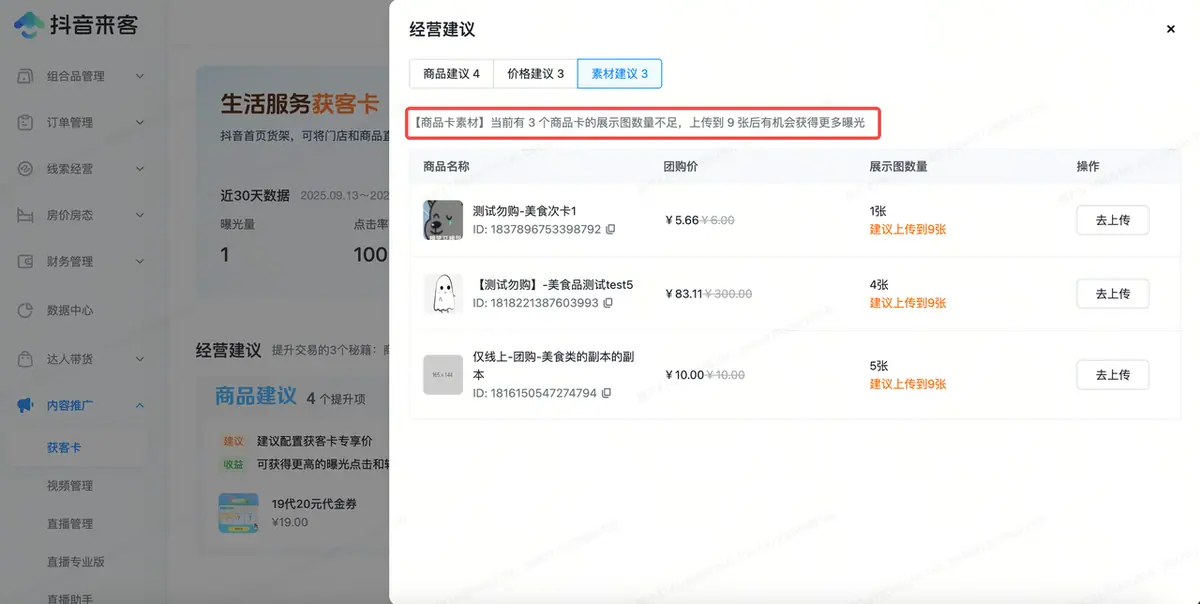Screen dimensions: 1200x604
Task: Expand the 组合品管理 menu chevron
Action: coord(140,76)
